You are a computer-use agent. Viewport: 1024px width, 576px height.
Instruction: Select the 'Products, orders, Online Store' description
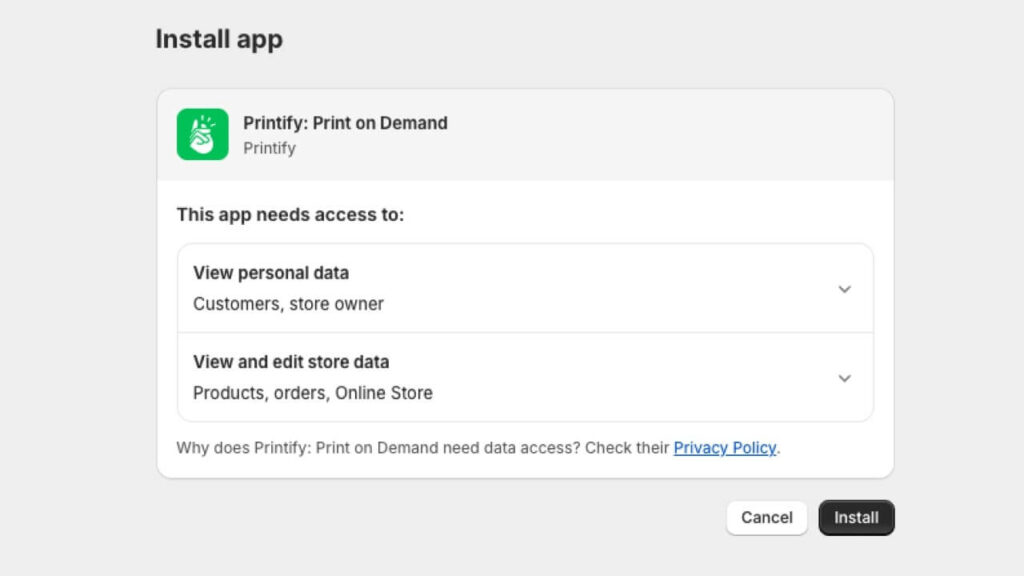point(312,393)
